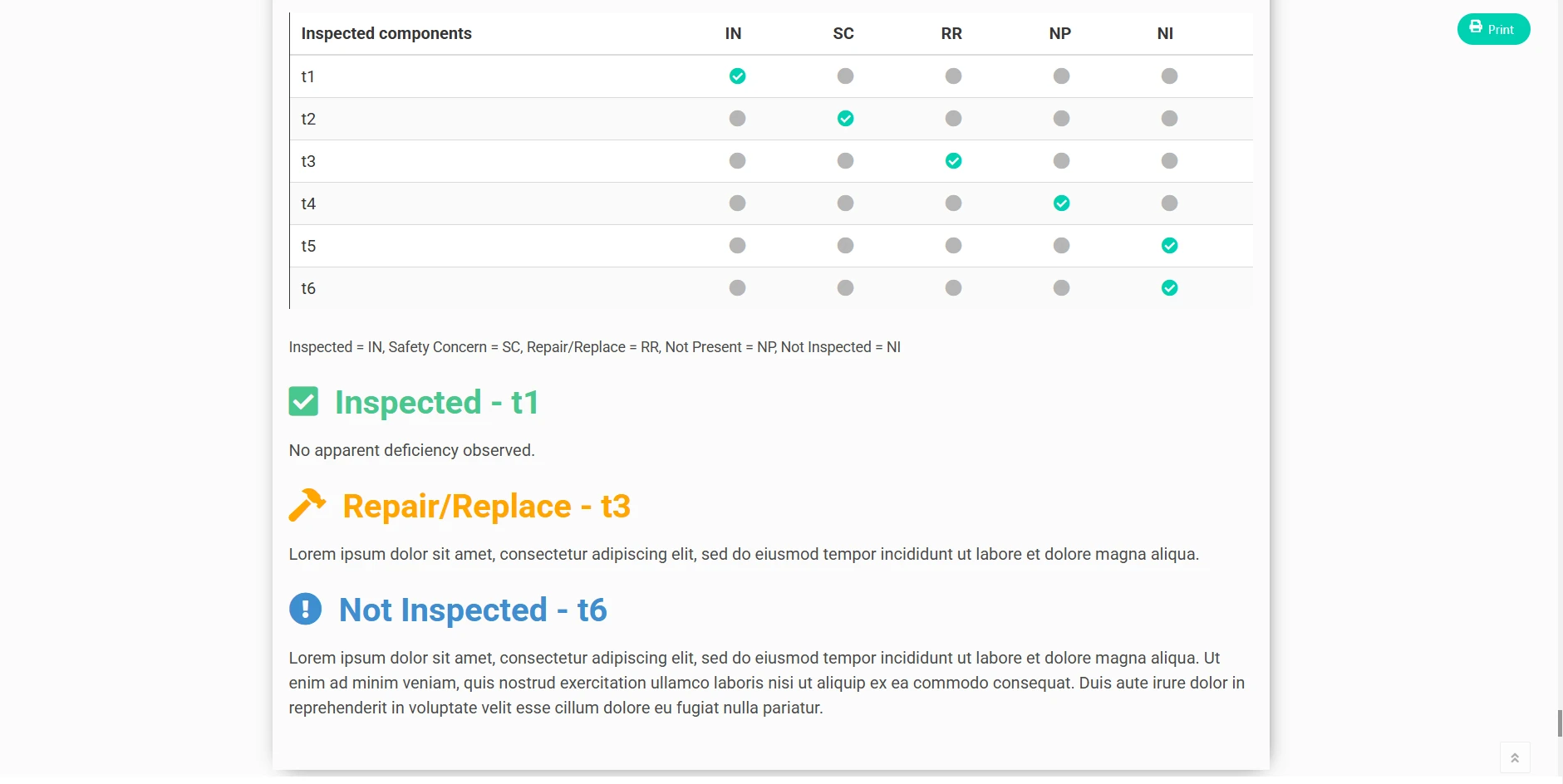Click the green Inspected checkmark icon
The height and width of the screenshot is (784, 1563).
[303, 401]
